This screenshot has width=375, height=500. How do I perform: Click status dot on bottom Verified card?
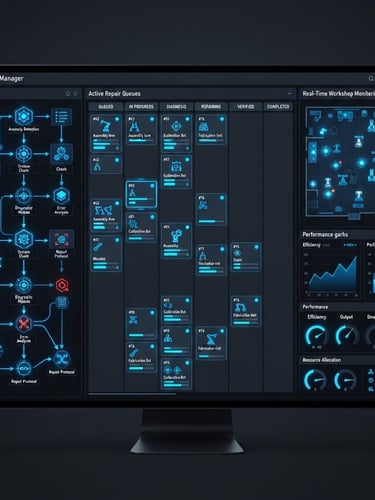(x=257, y=300)
